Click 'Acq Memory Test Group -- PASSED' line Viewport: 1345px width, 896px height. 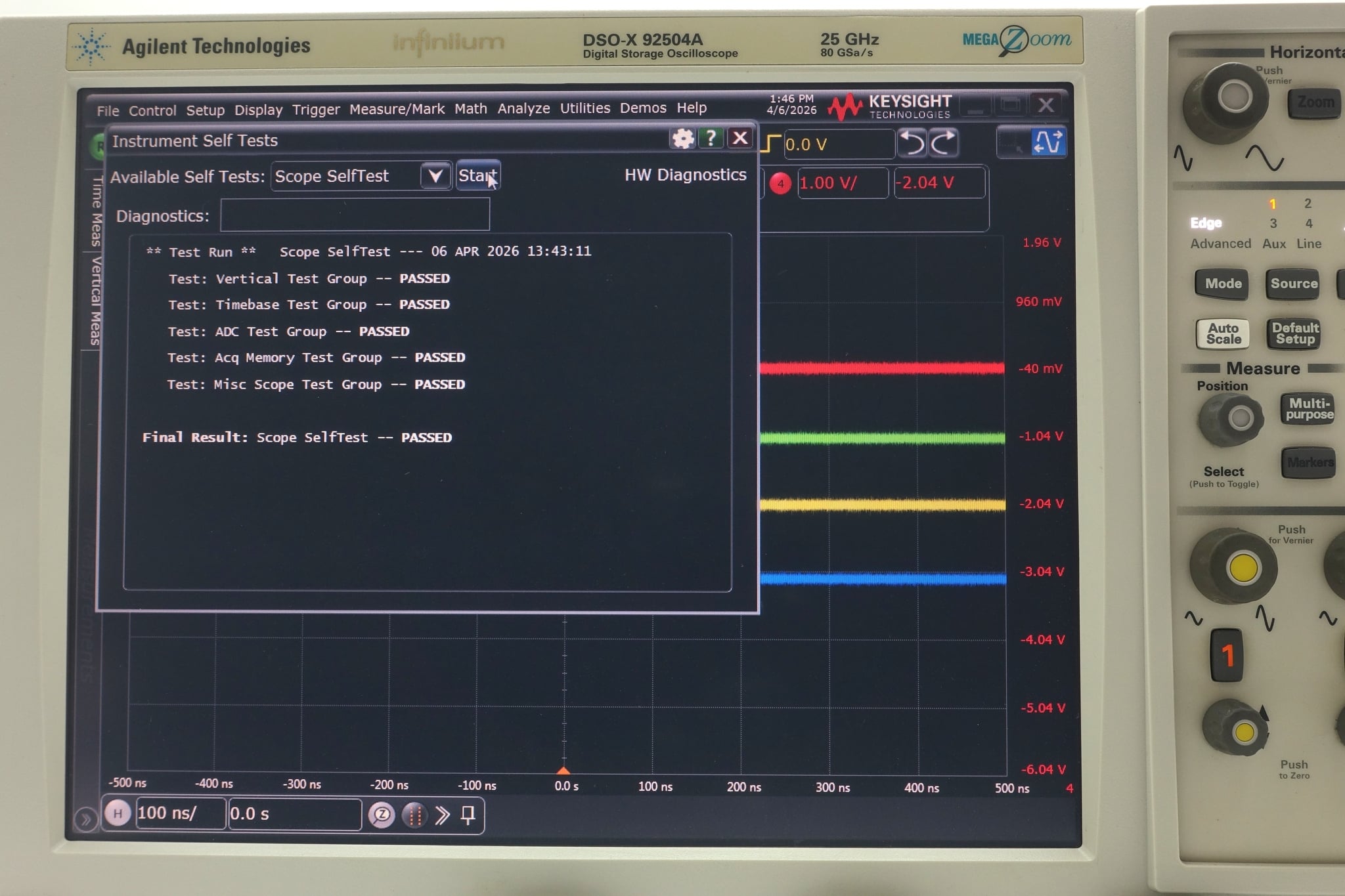tap(316, 358)
